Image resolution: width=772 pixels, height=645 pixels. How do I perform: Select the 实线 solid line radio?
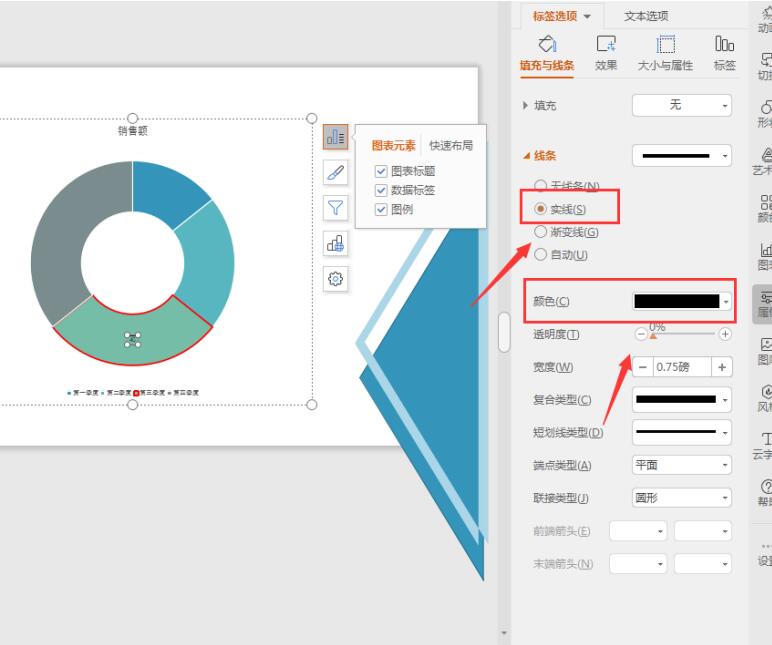coord(540,209)
